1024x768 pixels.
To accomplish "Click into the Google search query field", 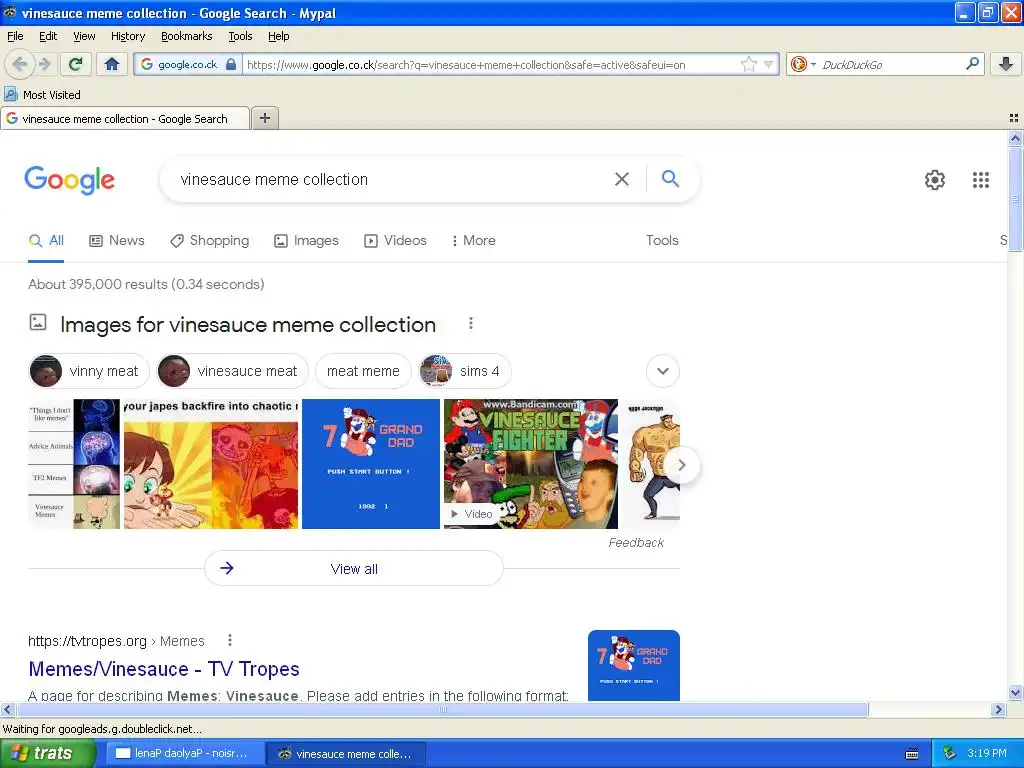I will pos(392,179).
